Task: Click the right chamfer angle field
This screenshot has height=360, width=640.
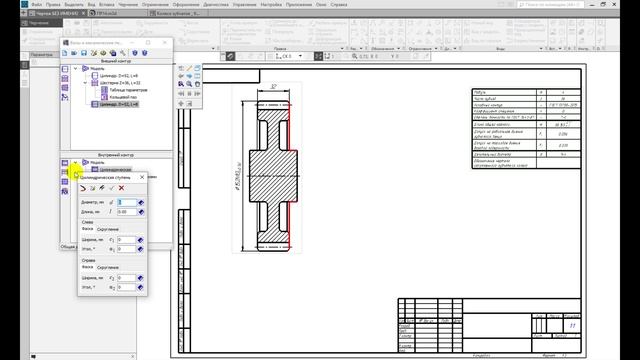Action: pos(127,287)
